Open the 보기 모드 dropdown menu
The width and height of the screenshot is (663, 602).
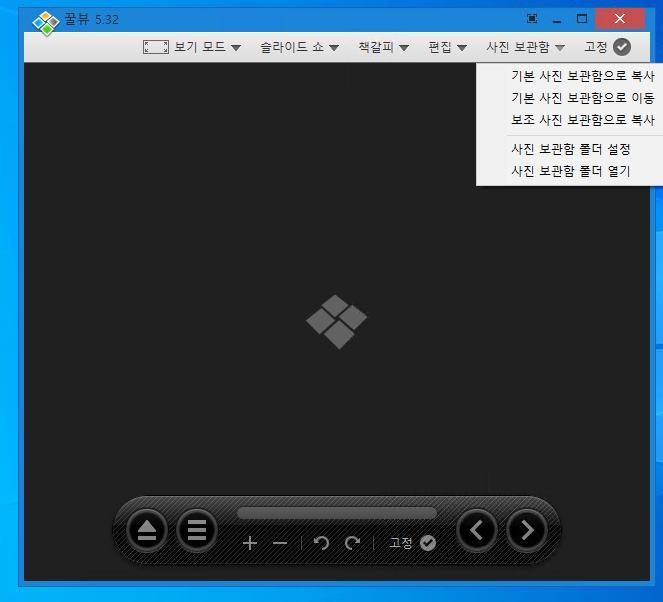point(207,47)
